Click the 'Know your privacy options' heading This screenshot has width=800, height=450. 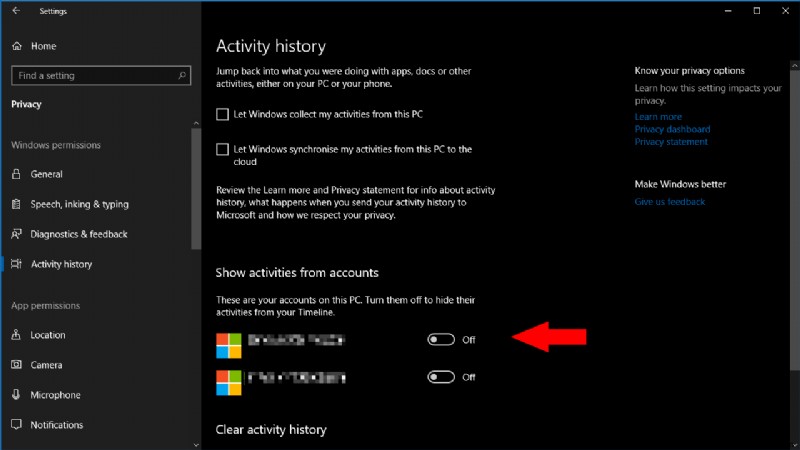689,70
